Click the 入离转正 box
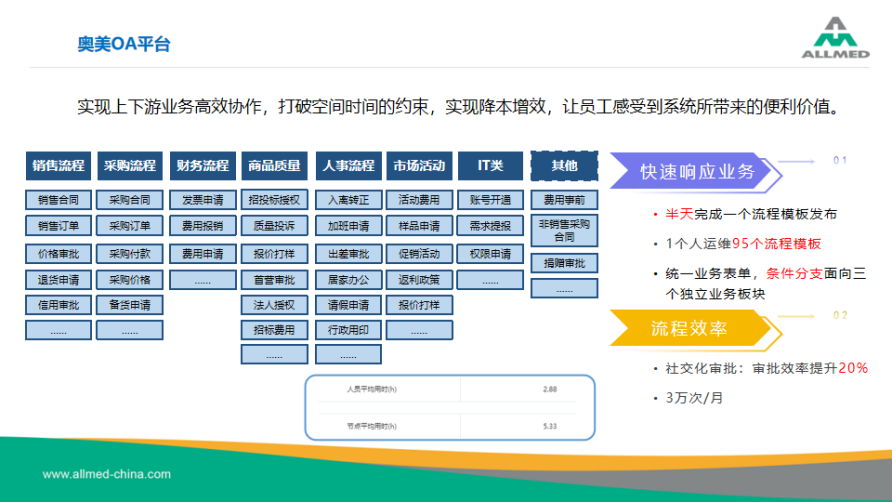 point(348,200)
